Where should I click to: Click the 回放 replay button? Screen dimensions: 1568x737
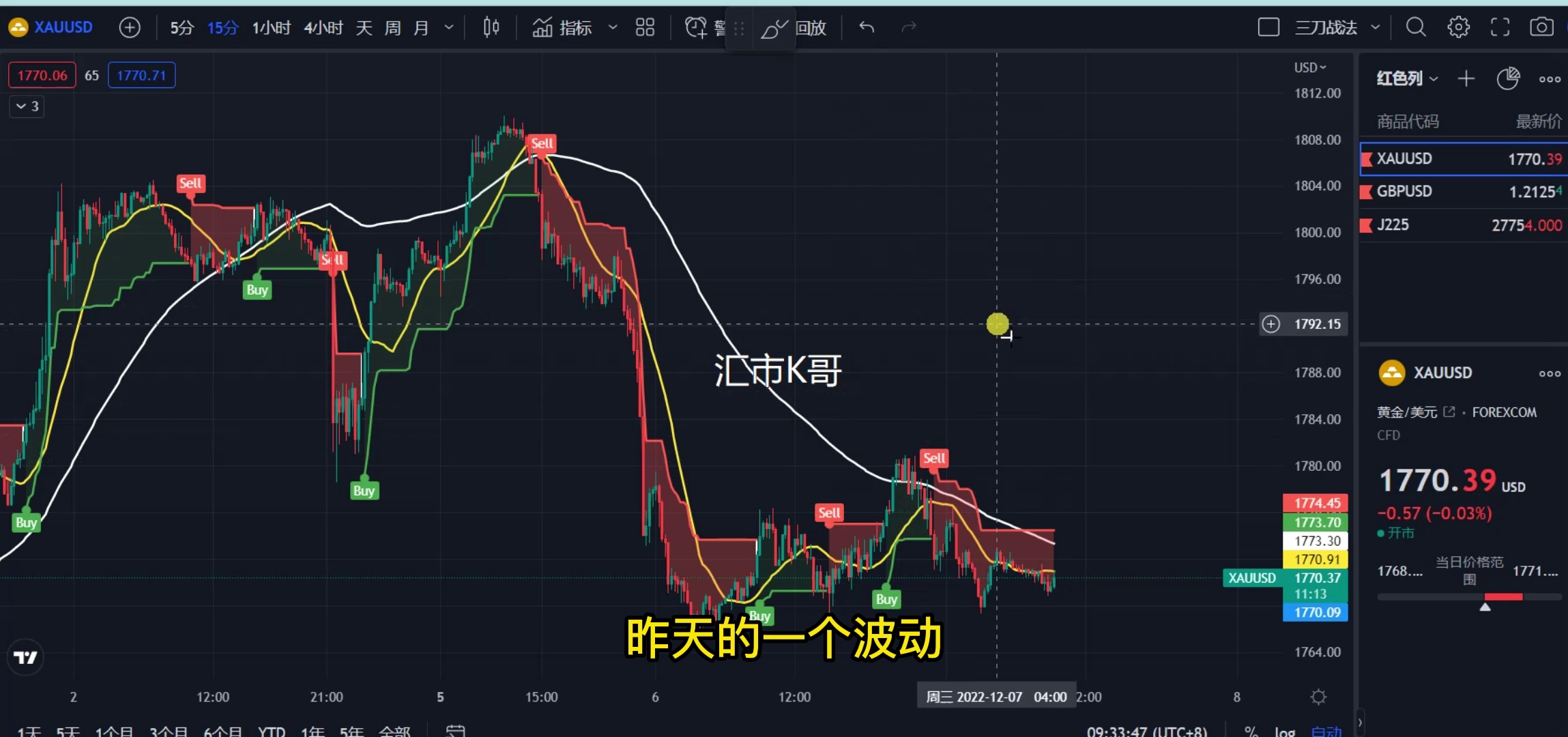click(x=811, y=27)
